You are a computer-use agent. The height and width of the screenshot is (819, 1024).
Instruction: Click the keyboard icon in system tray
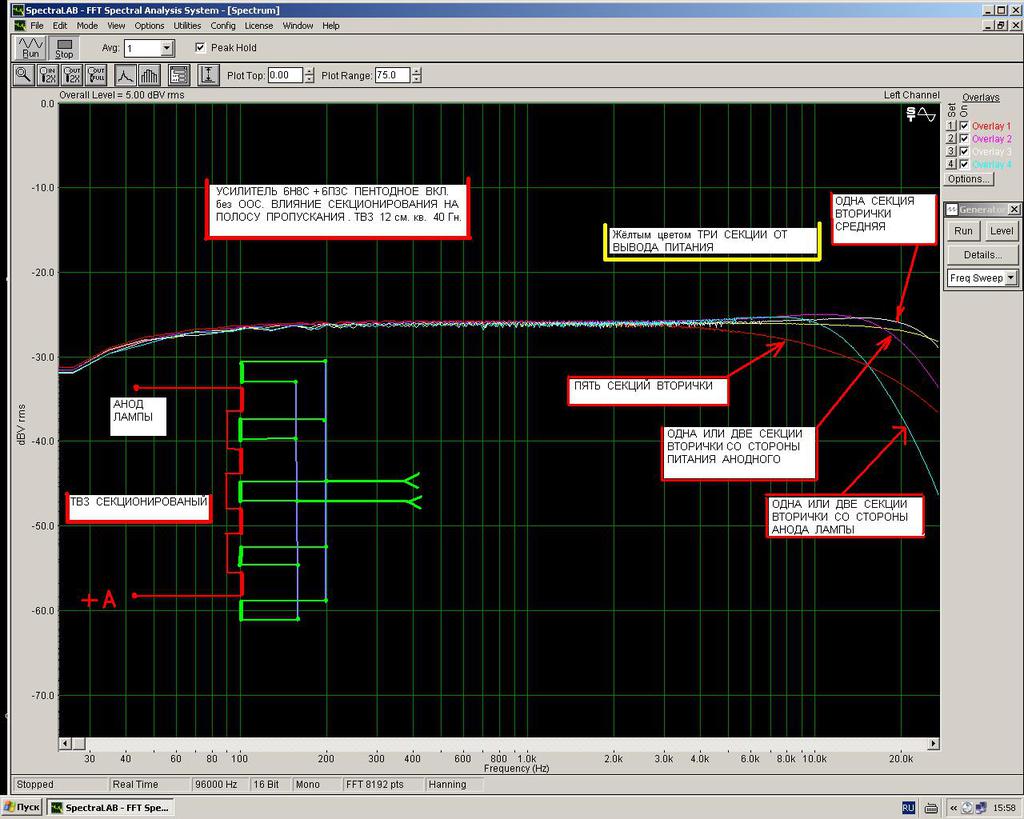932,808
